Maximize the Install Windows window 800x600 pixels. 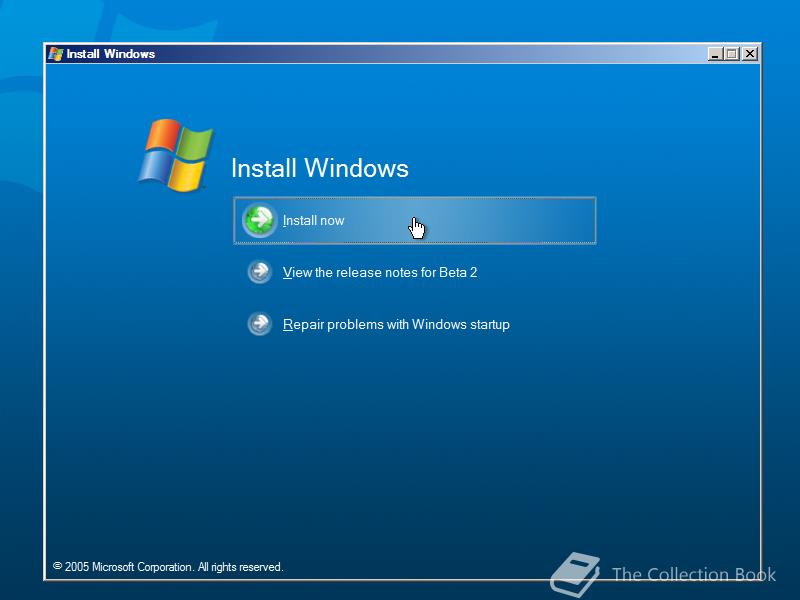coord(732,54)
